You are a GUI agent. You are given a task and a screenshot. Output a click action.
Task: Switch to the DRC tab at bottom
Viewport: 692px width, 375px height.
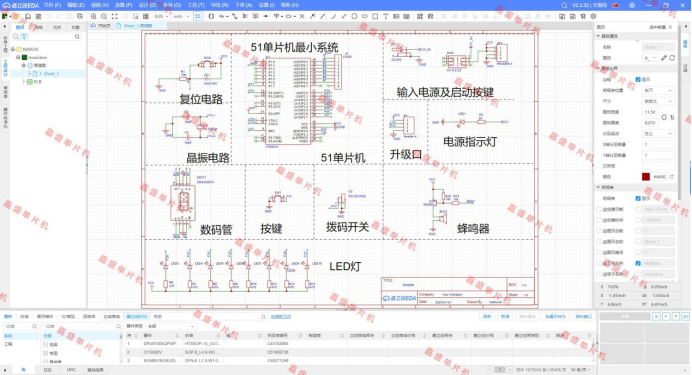(71, 370)
